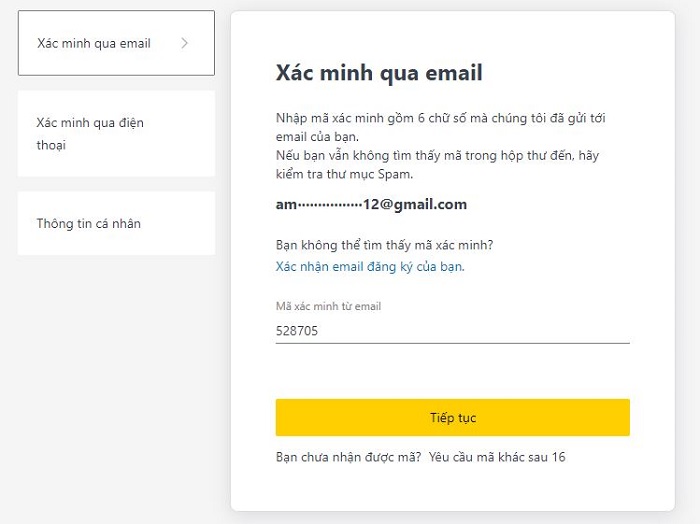This screenshot has height=524, width=700.
Task: Switch to the 'Thông tin cá nhân' section
Action: coord(116,223)
